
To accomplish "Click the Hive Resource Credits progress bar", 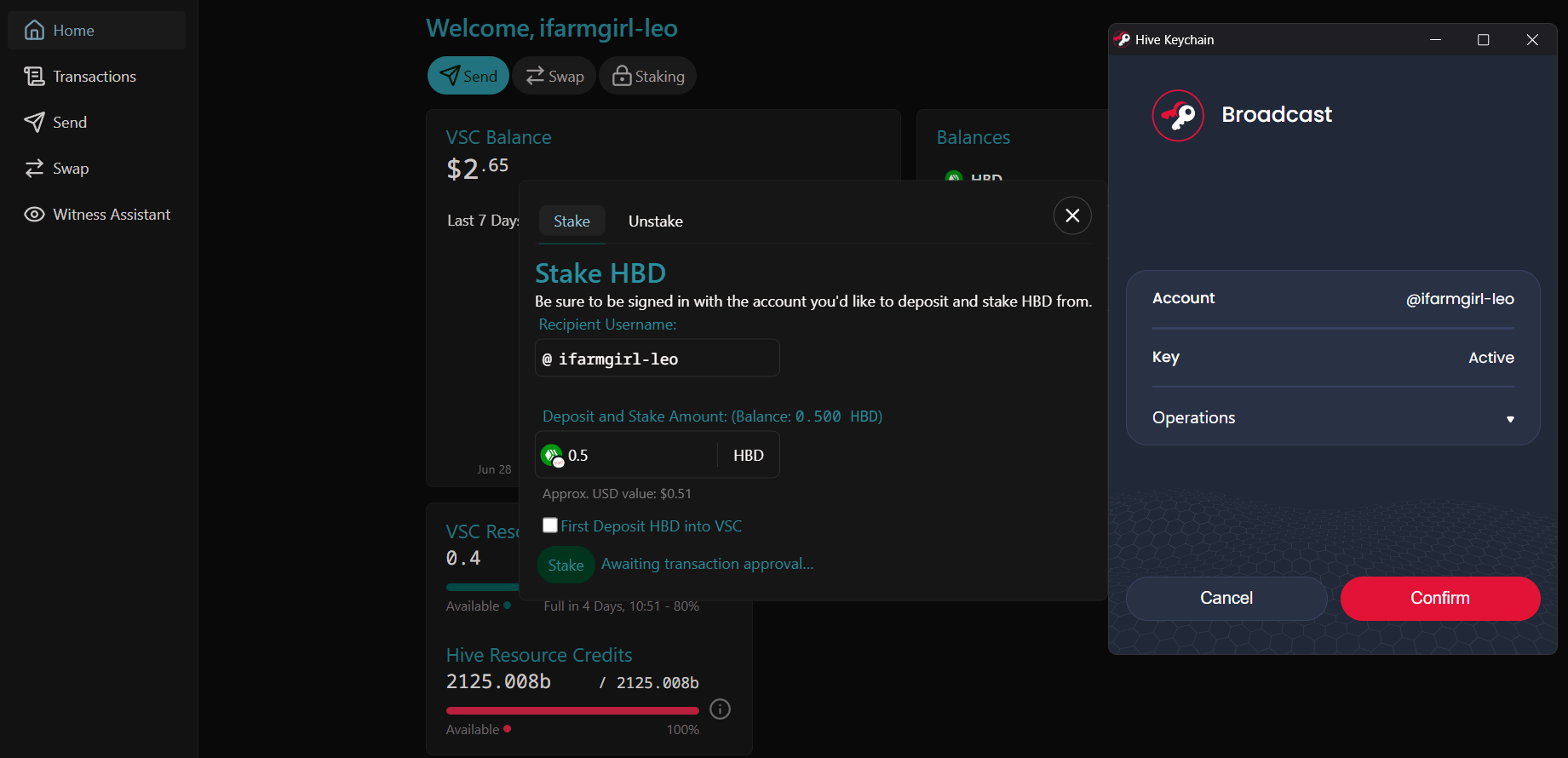I will coord(572,710).
